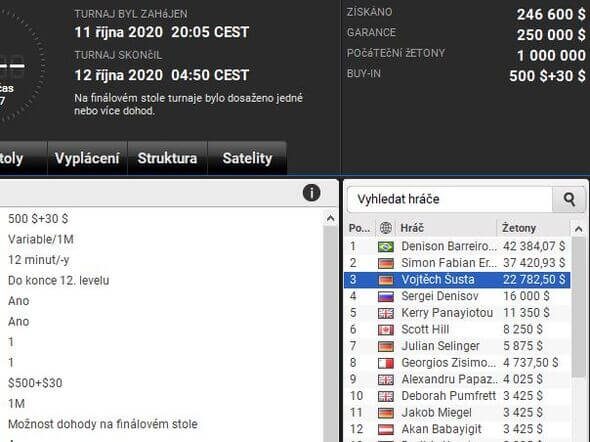Click the 246 600 $ Získáno value

click(551, 15)
